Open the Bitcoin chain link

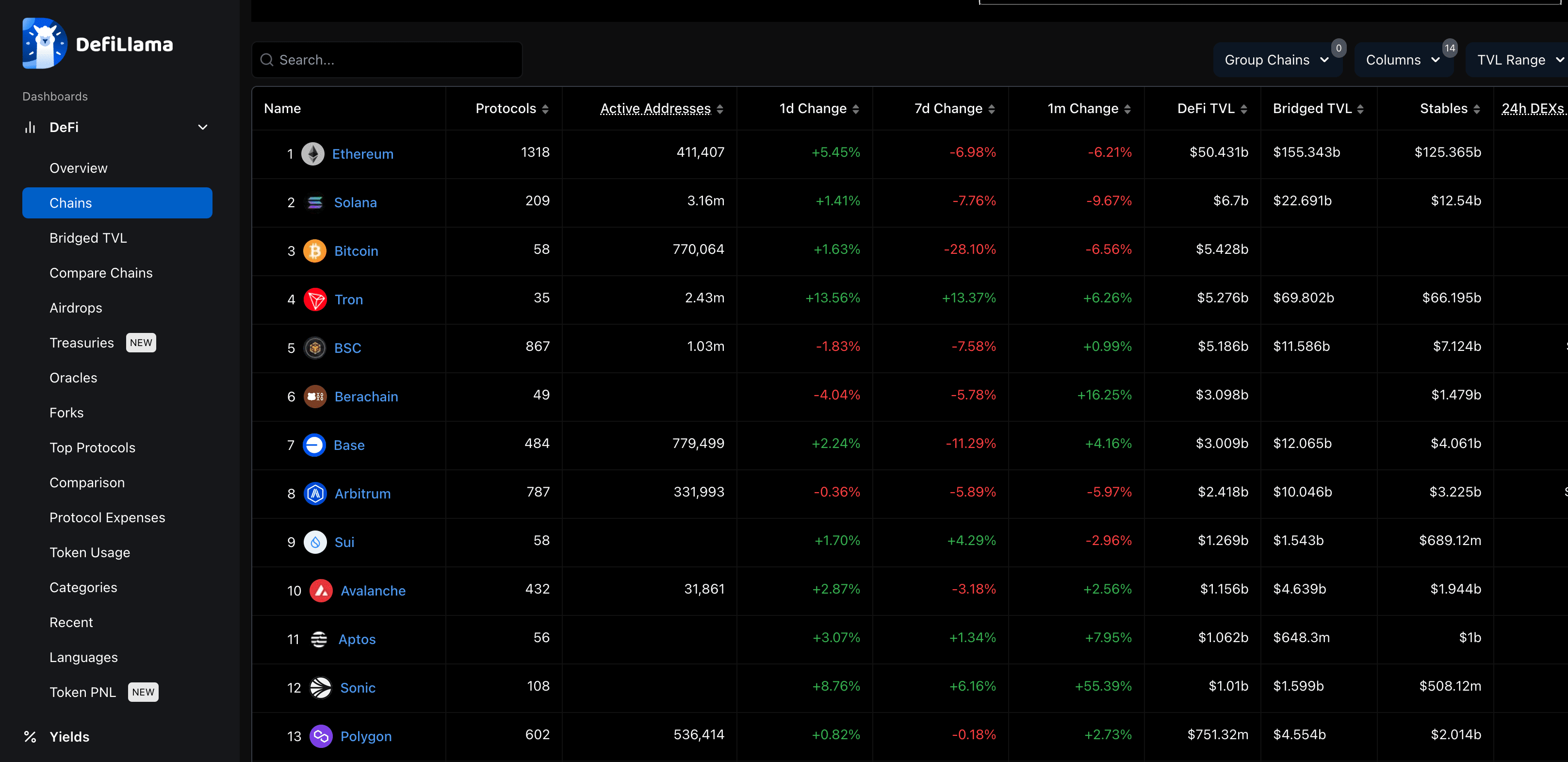(x=356, y=251)
